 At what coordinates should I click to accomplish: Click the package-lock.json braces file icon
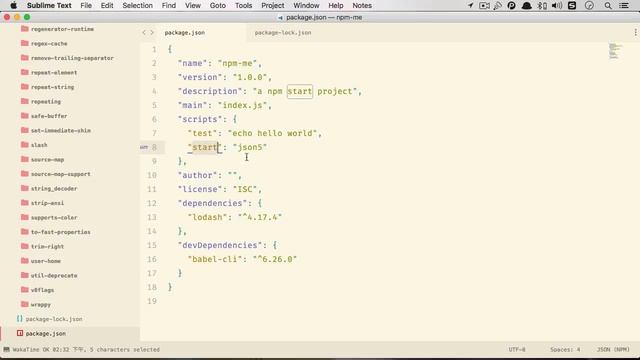click(x=19, y=318)
